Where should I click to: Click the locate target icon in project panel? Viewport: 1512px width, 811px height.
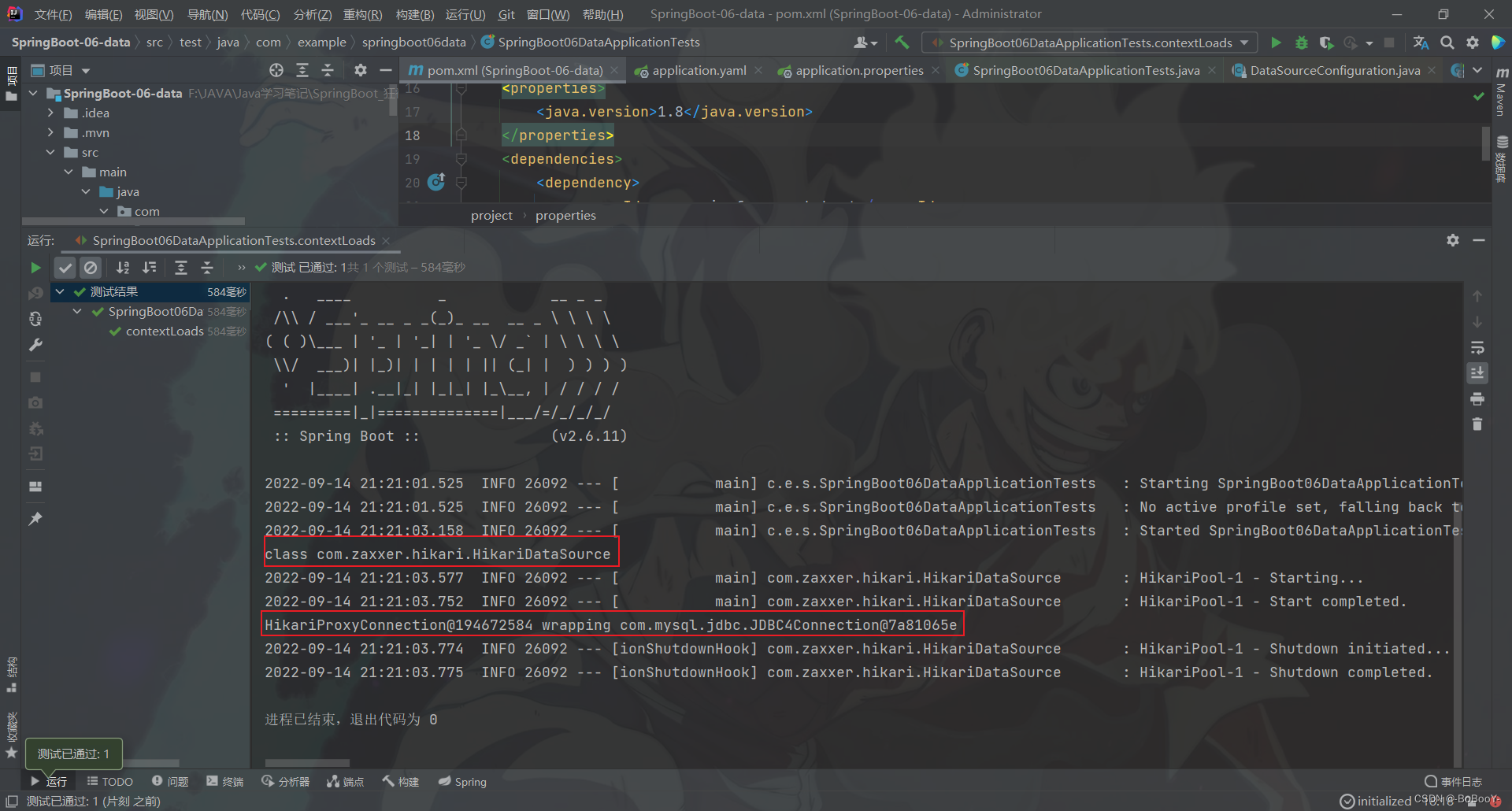pos(276,70)
